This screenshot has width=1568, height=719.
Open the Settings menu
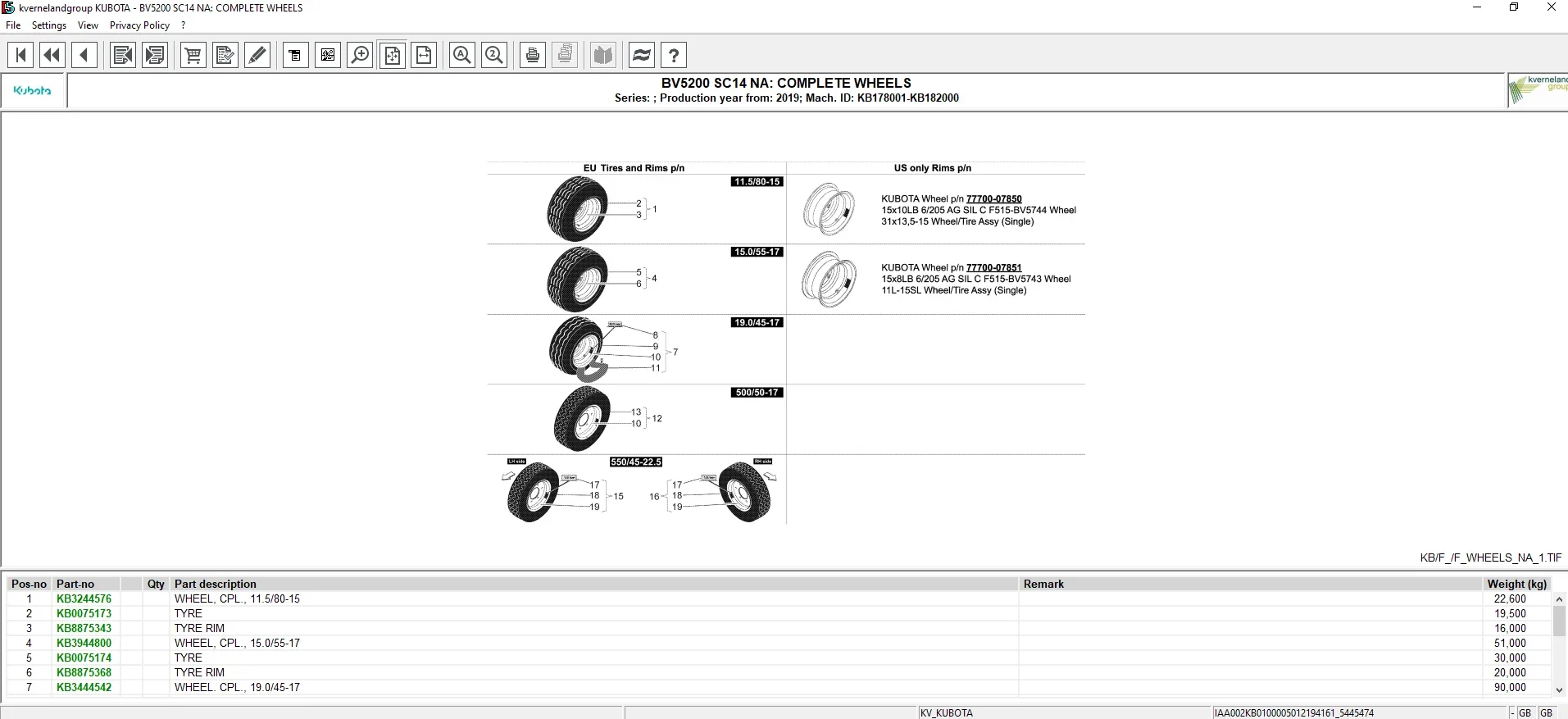click(49, 25)
